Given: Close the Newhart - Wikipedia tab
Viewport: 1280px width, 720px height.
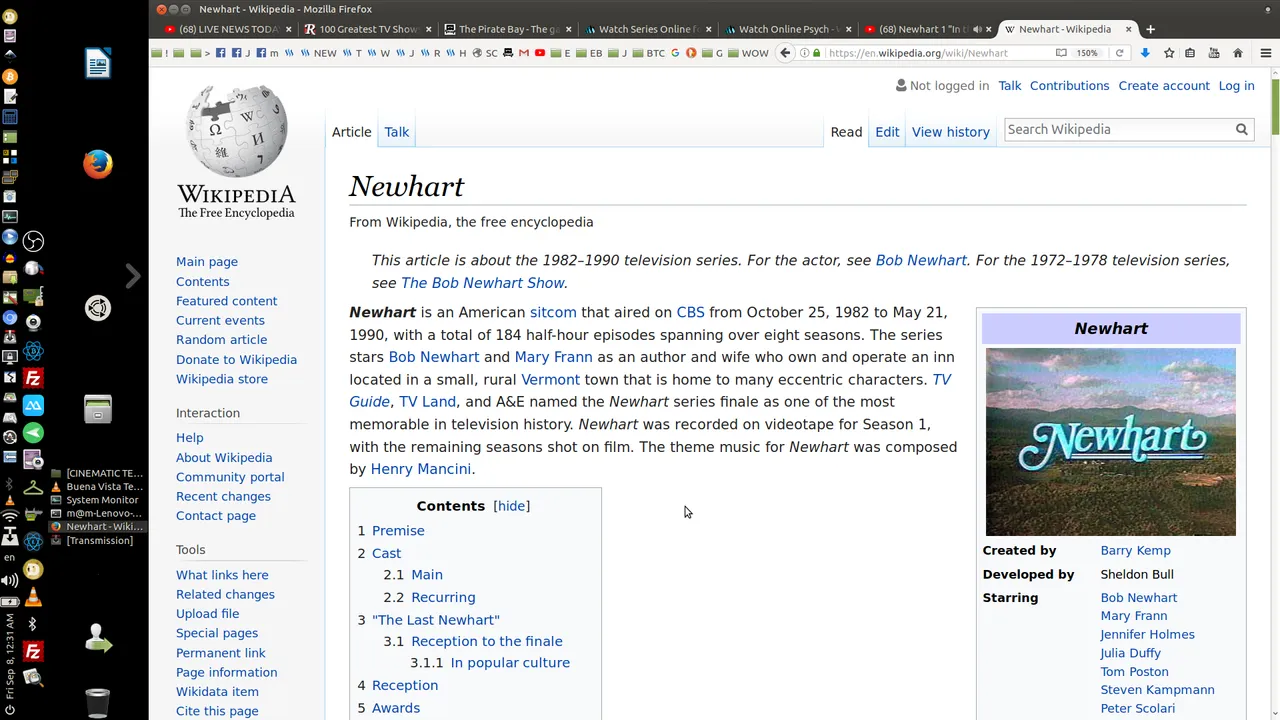Looking at the screenshot, I should [x=1128, y=29].
